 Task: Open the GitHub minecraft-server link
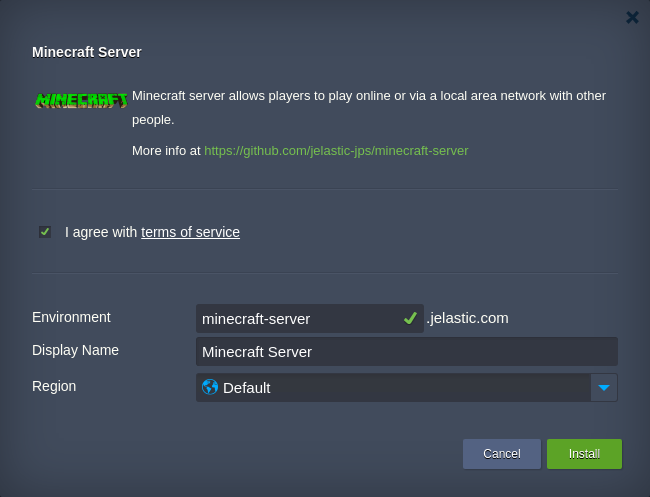[336, 151]
